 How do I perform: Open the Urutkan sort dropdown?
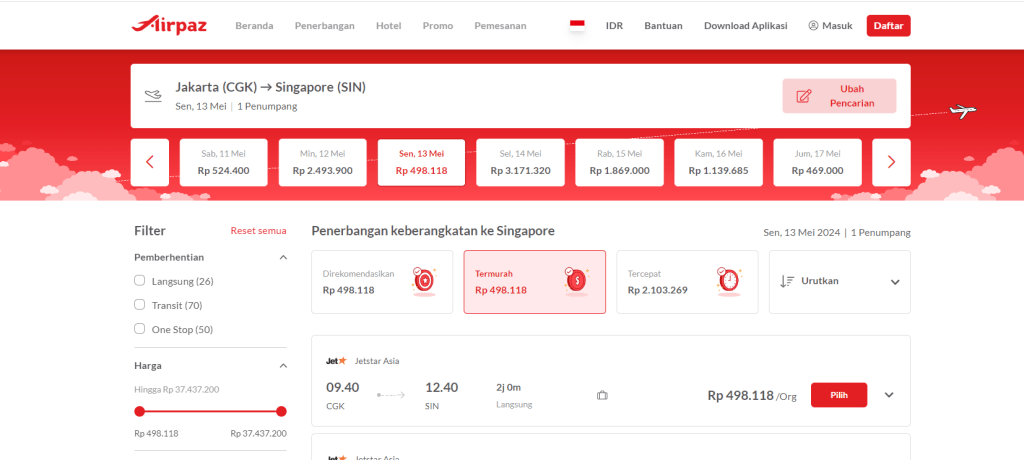pos(839,282)
